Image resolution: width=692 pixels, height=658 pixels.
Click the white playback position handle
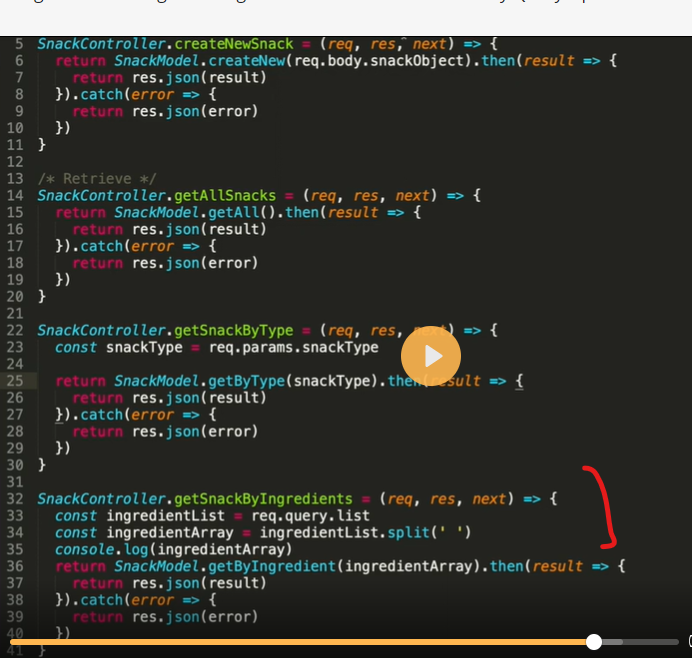(x=594, y=642)
